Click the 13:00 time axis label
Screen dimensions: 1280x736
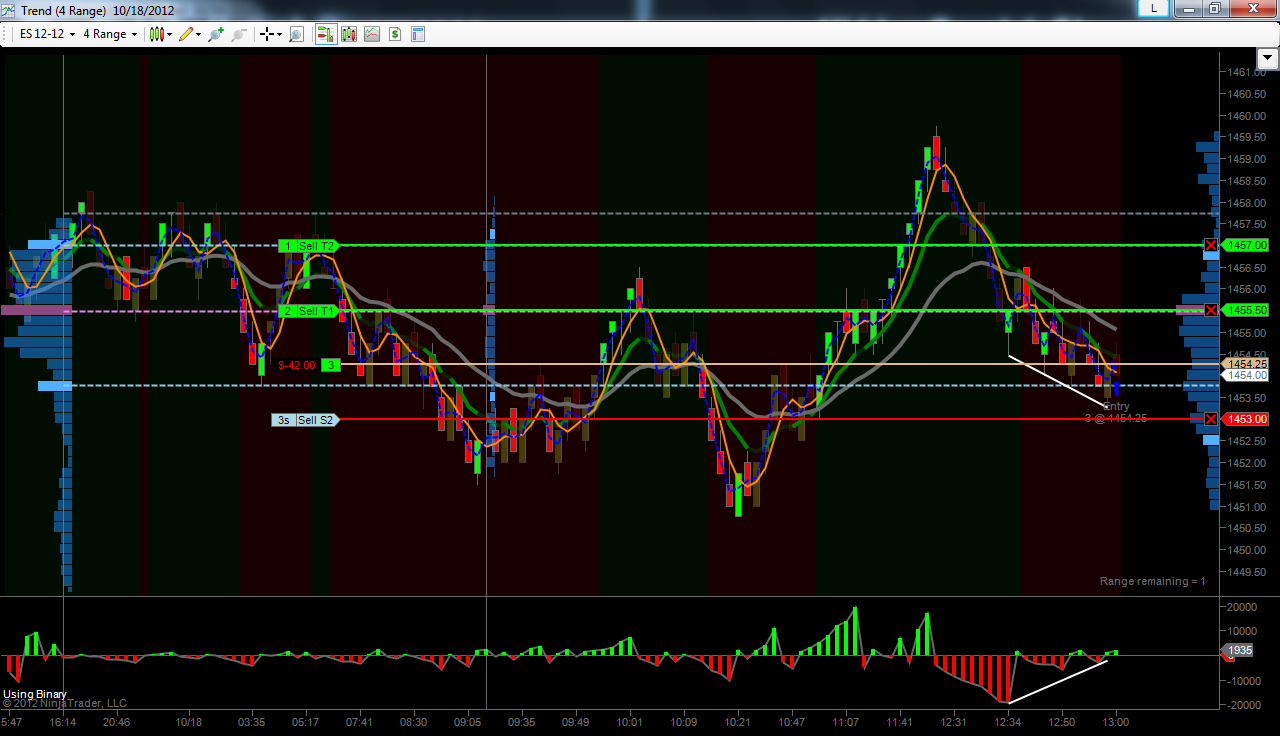1115,722
